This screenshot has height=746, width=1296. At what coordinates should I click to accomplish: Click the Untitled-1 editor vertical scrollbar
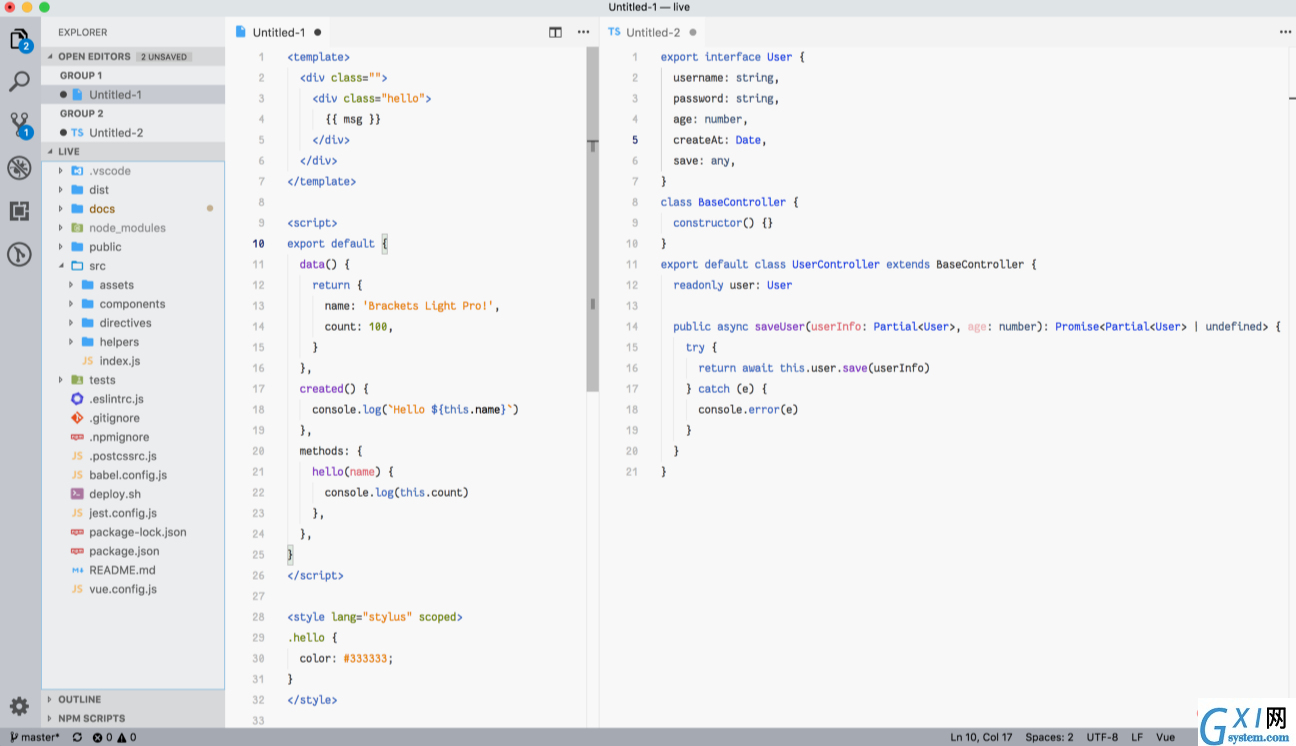click(592, 218)
